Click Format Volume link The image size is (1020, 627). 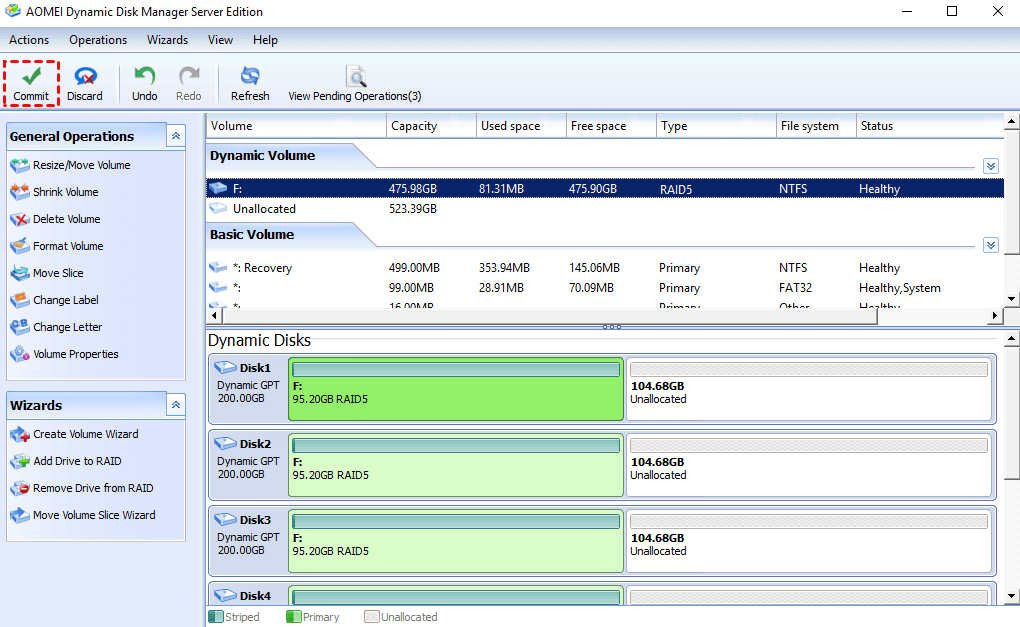(68, 246)
